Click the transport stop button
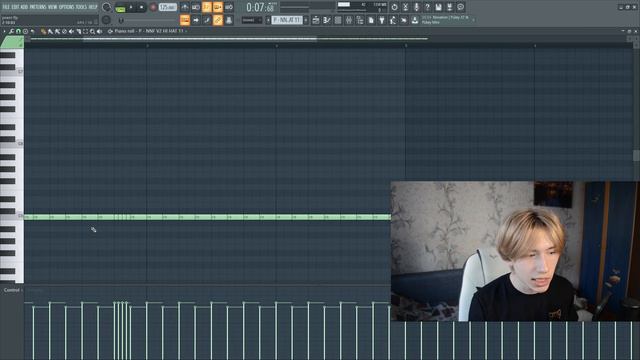This screenshot has width=640, height=360. pyautogui.click(x=142, y=7)
